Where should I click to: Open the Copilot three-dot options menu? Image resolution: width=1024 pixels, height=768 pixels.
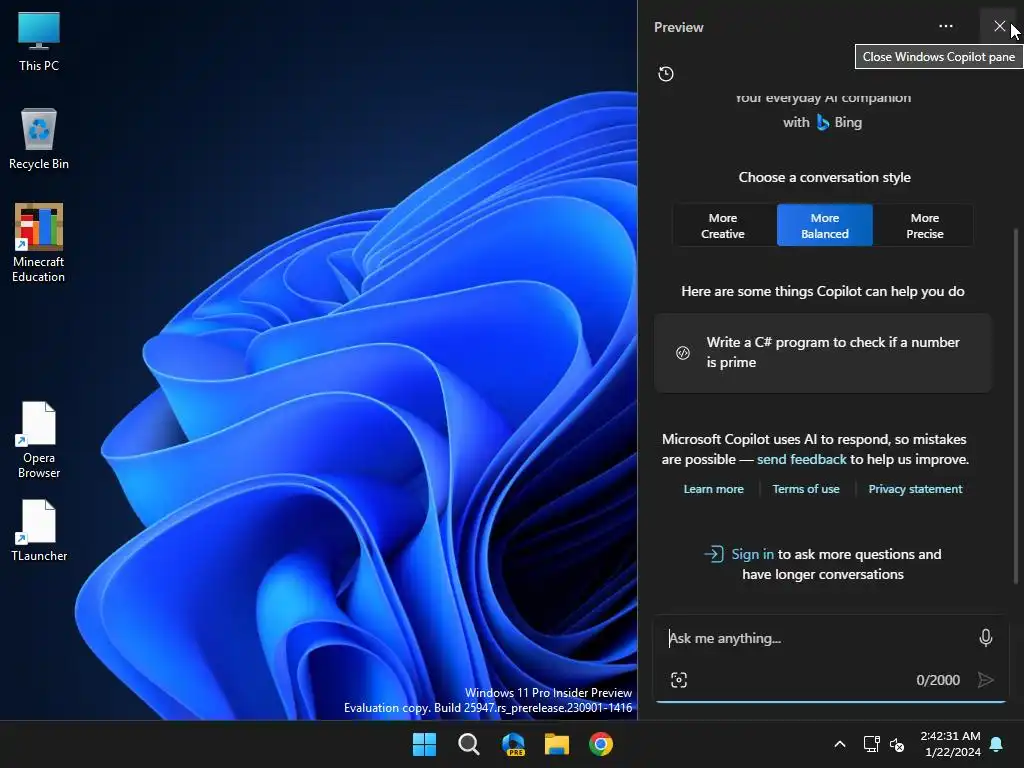pyautogui.click(x=946, y=27)
